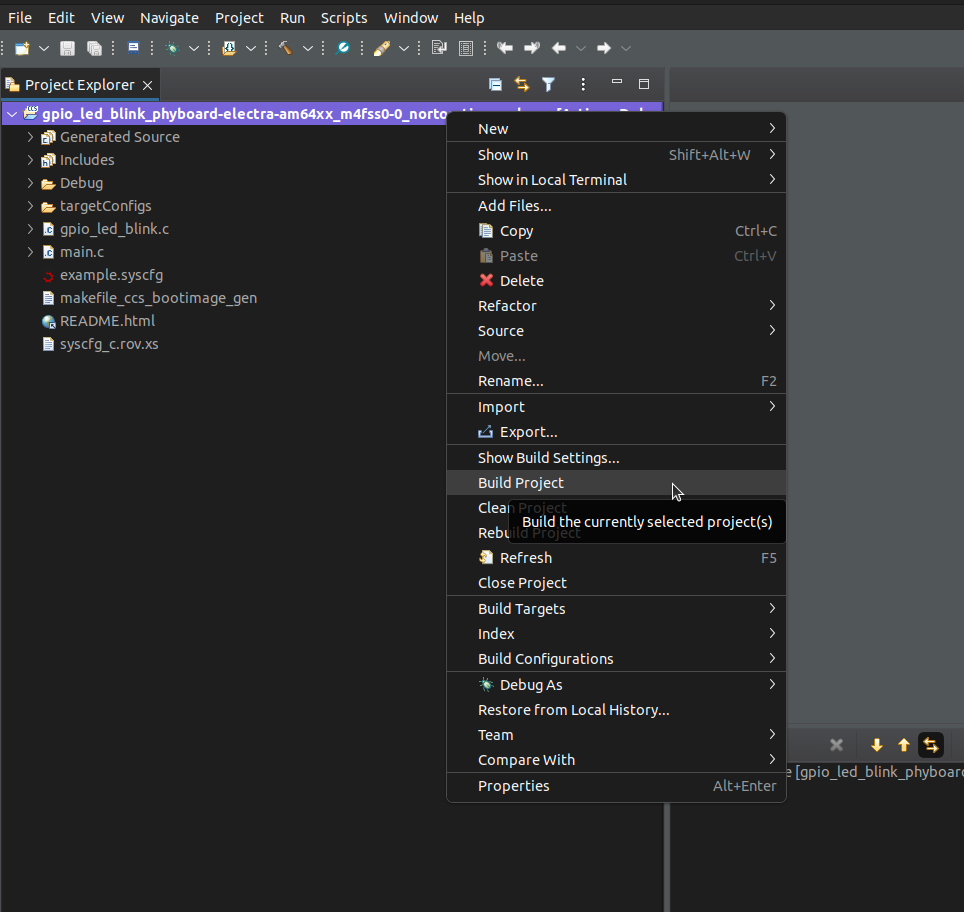Click the blue terminal toolbar icon

tap(133, 47)
